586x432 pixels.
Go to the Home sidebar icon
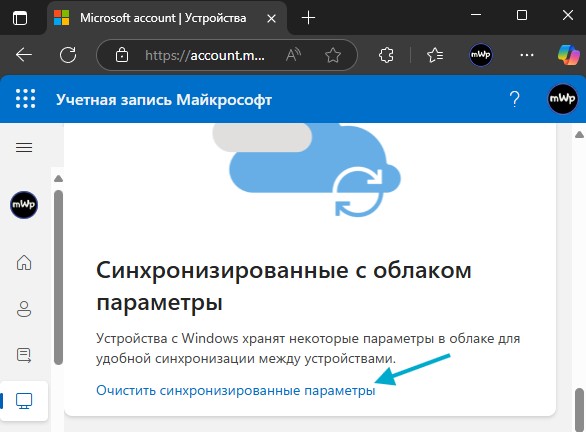point(24,262)
